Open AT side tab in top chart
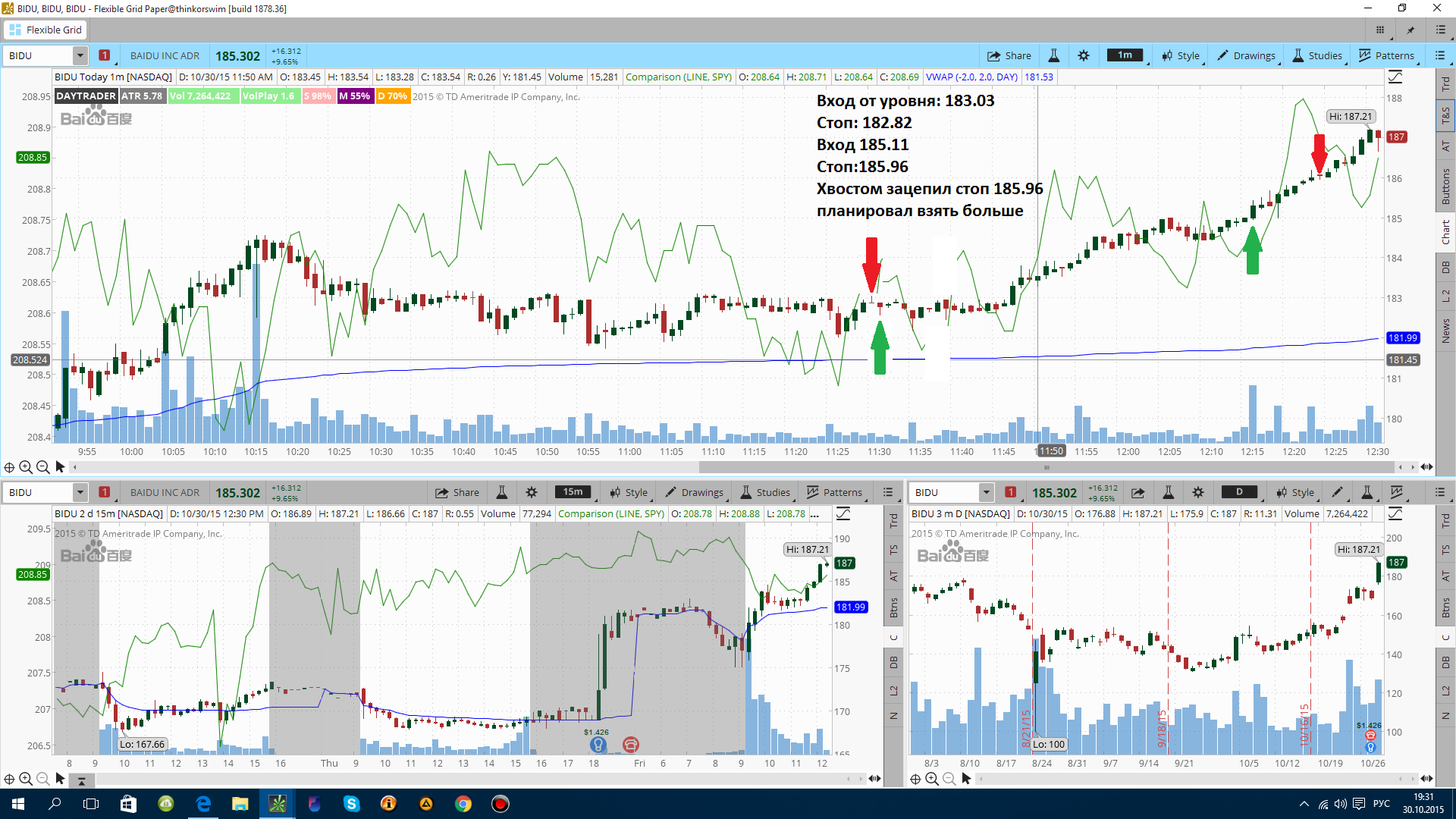The image size is (1456, 819). (1446, 146)
